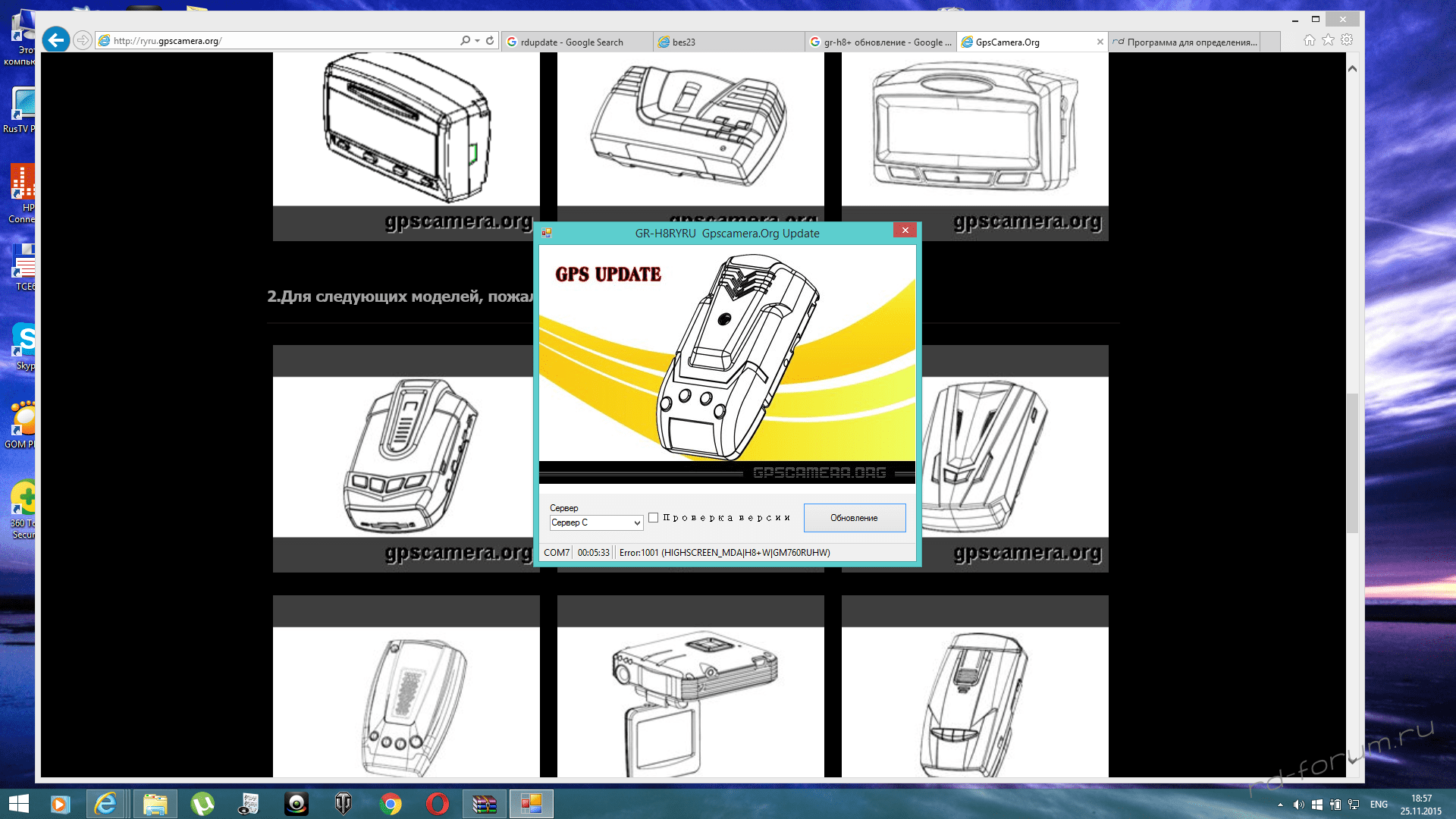
Task: Click the Error:1001 status message
Action: 724,553
